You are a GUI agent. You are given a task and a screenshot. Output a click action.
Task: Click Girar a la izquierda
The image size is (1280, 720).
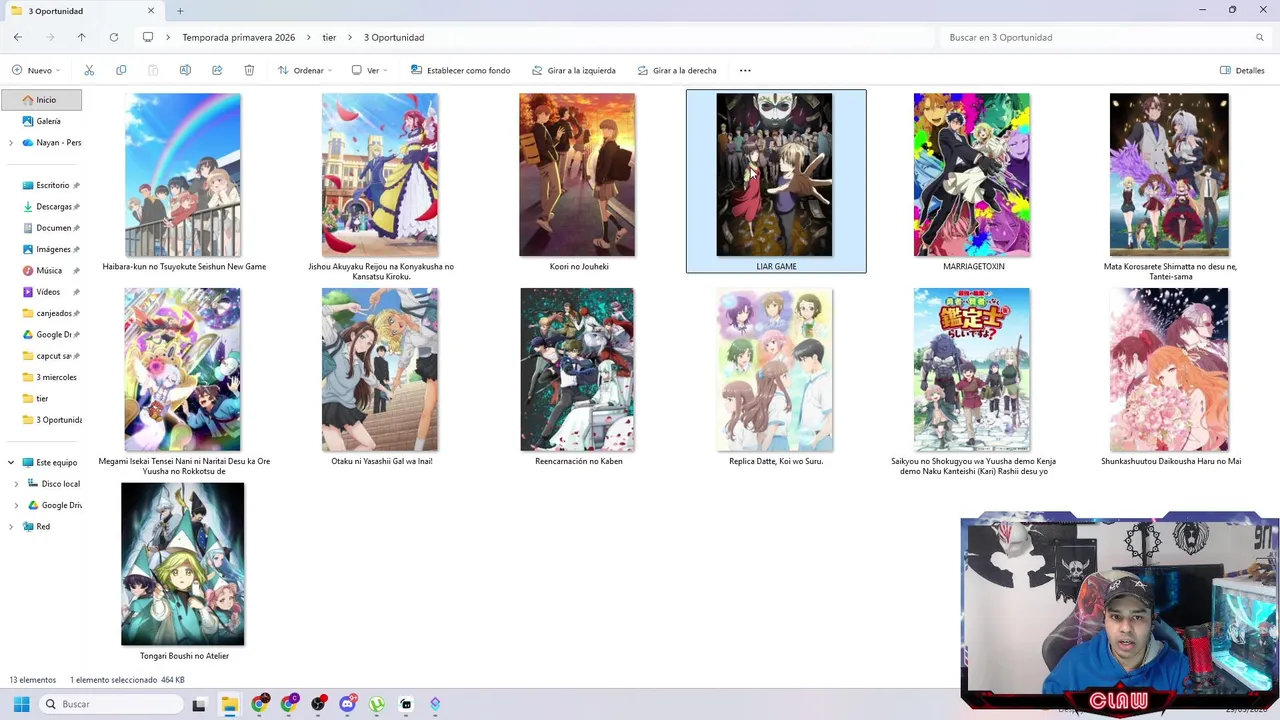pos(574,70)
